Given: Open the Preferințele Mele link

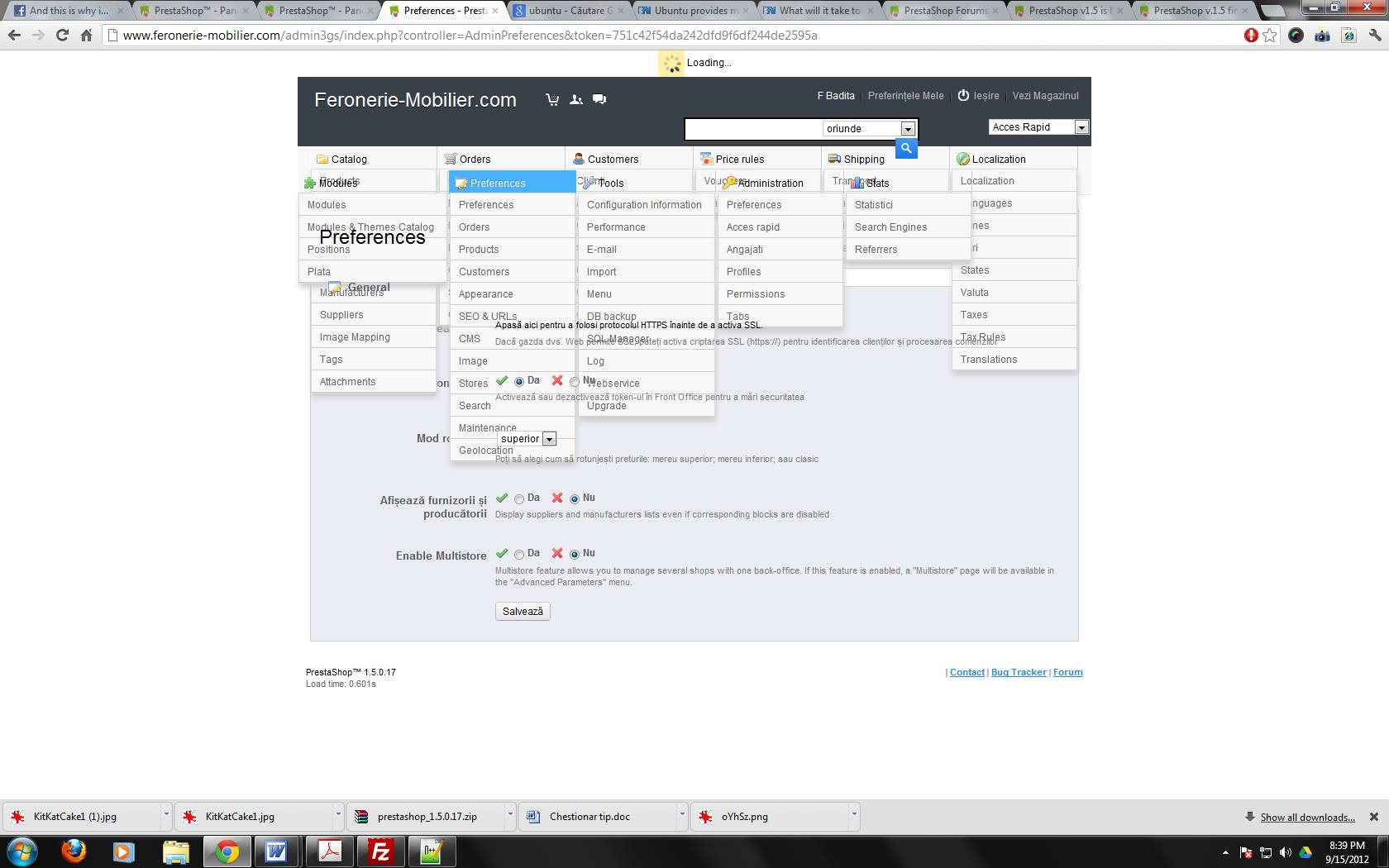Looking at the screenshot, I should click(x=905, y=96).
